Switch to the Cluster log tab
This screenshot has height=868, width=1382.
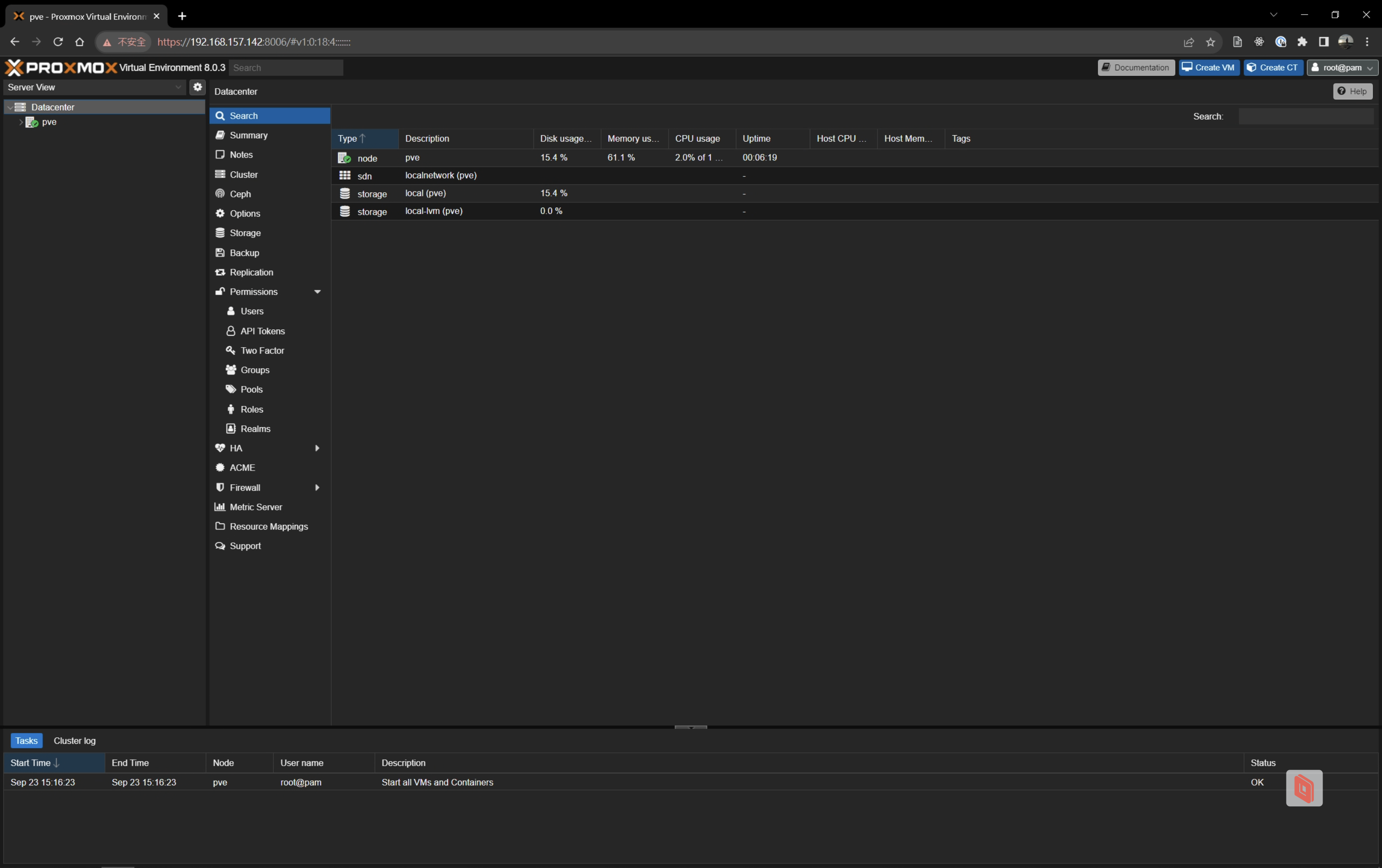(74, 741)
